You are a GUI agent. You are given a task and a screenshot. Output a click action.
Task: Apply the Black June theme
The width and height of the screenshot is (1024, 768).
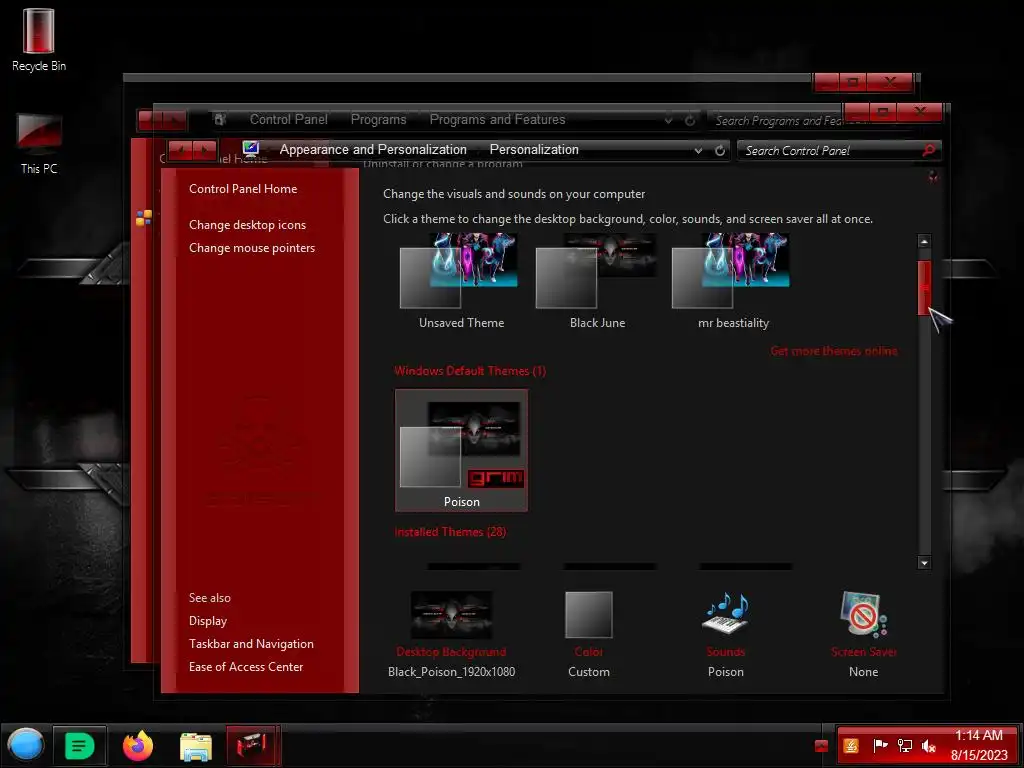click(x=597, y=281)
